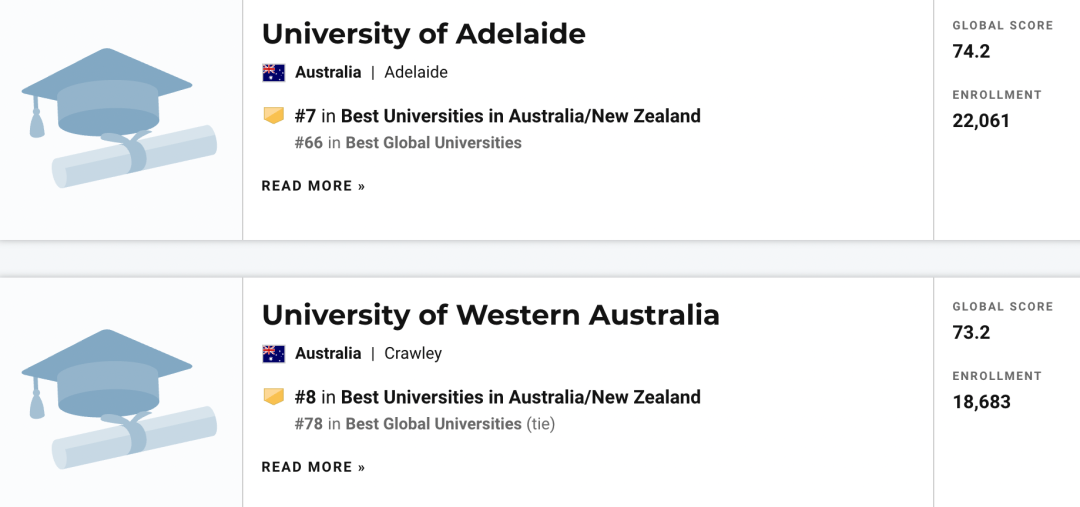The image size is (1080, 507).
Task: Click READ MORE under University of Adelaide
Action: [313, 186]
